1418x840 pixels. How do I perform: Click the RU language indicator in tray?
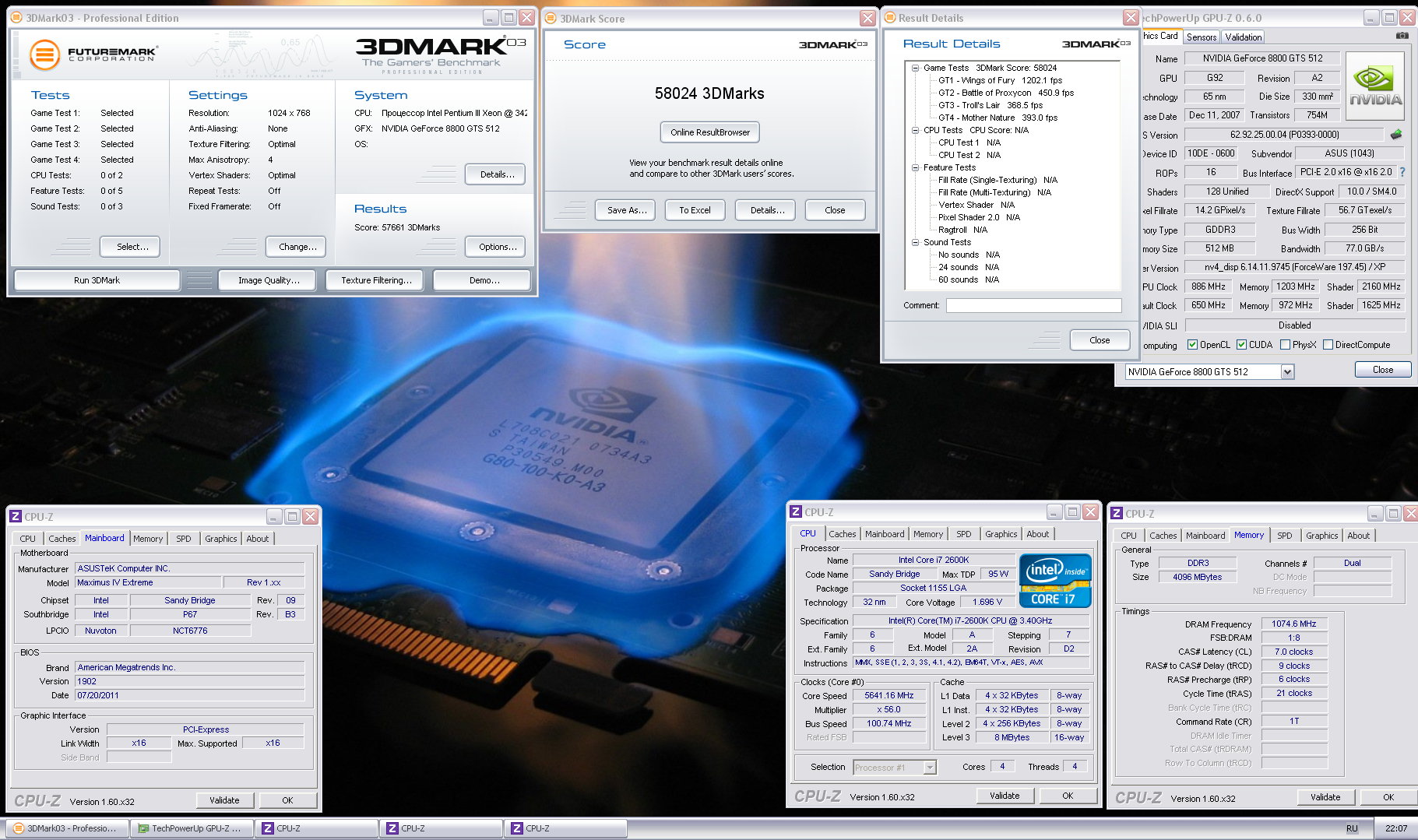(1352, 828)
